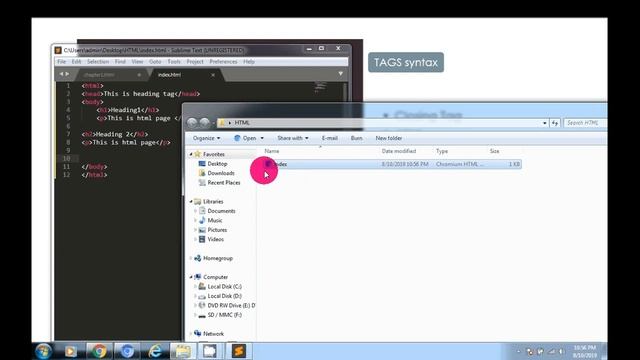Expand the Open button dropdown arrow

pyautogui.click(x=262, y=138)
